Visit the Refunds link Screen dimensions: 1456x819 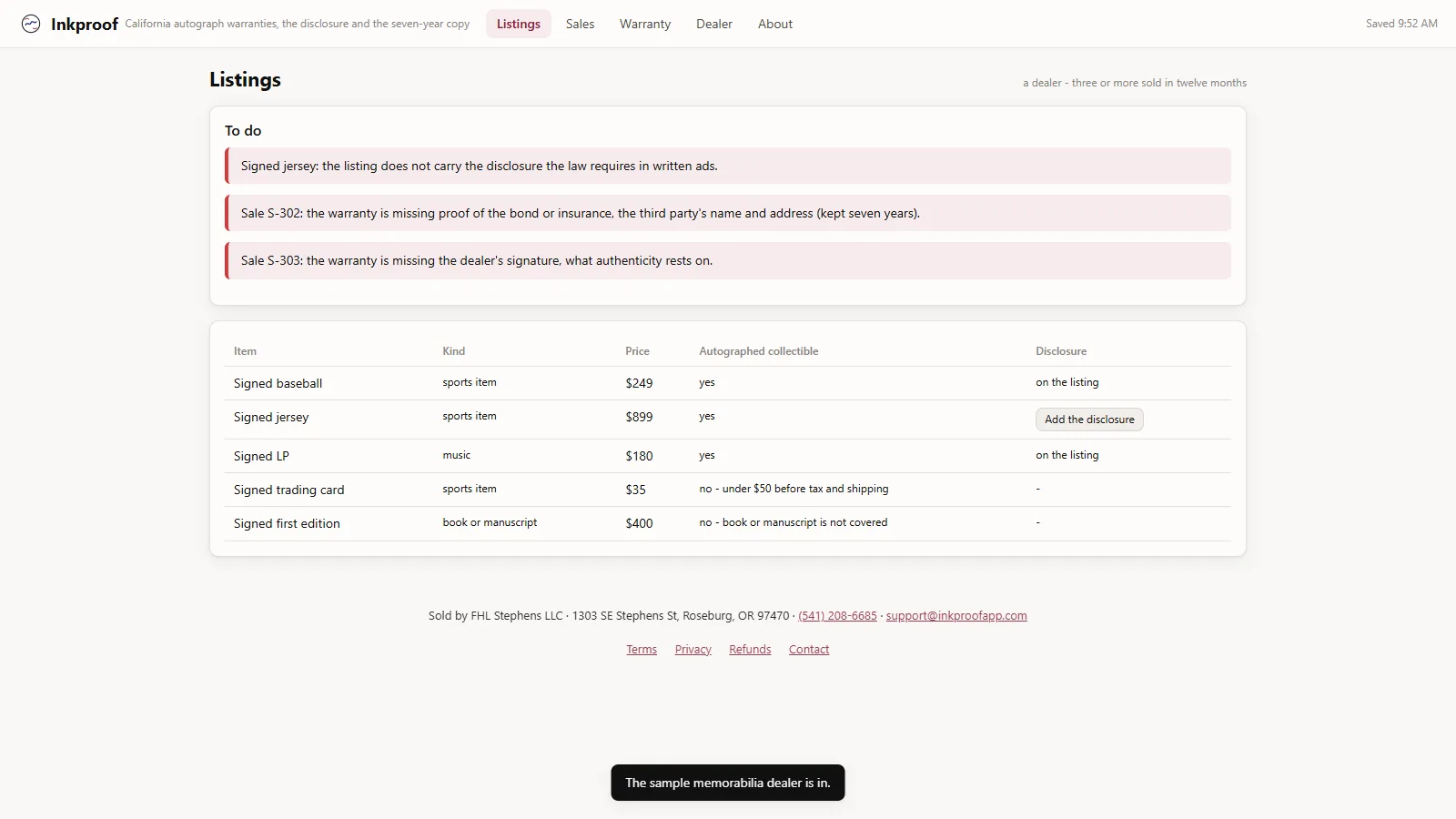coord(750,650)
